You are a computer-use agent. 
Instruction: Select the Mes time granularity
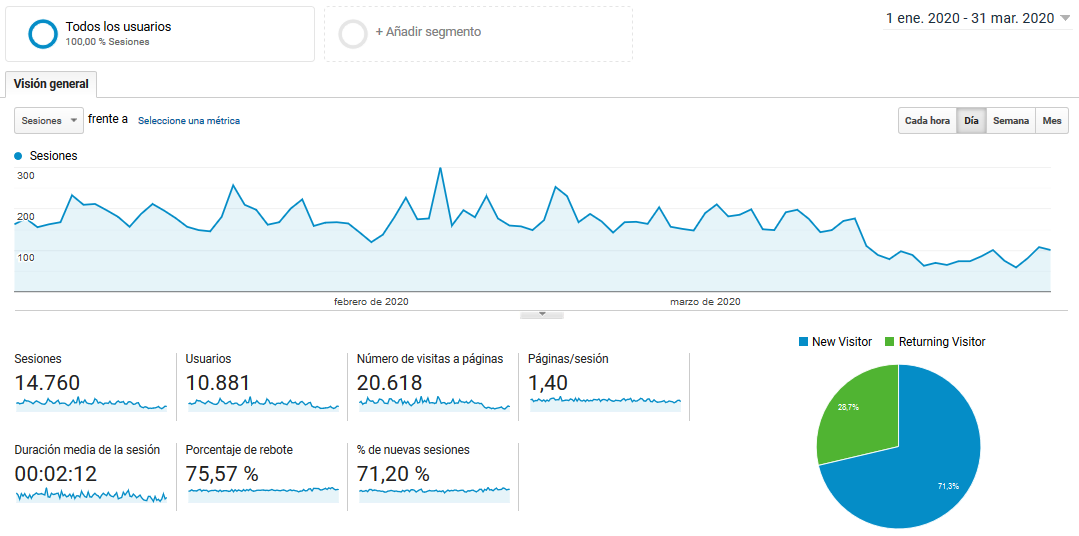1051,120
